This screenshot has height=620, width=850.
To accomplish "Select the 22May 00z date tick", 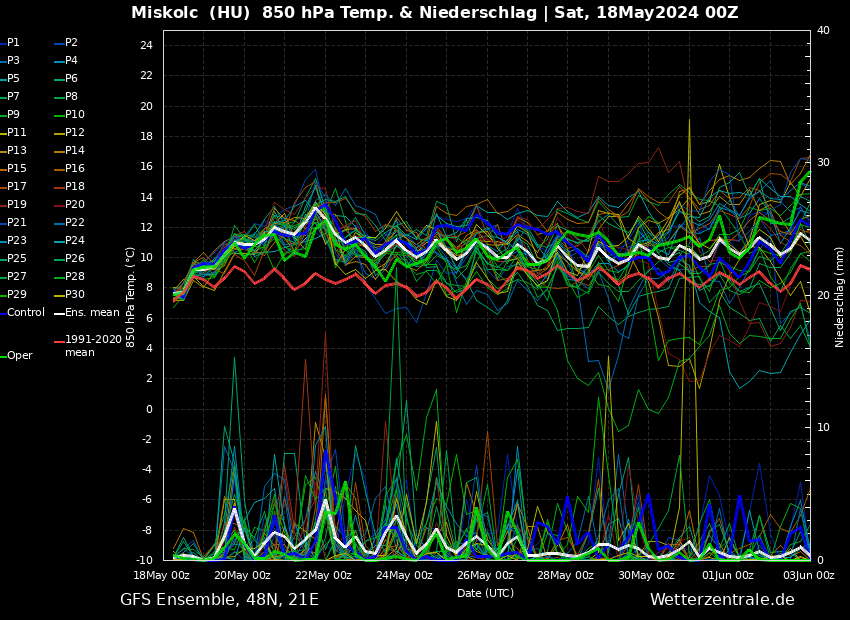I will pyautogui.click(x=323, y=575).
